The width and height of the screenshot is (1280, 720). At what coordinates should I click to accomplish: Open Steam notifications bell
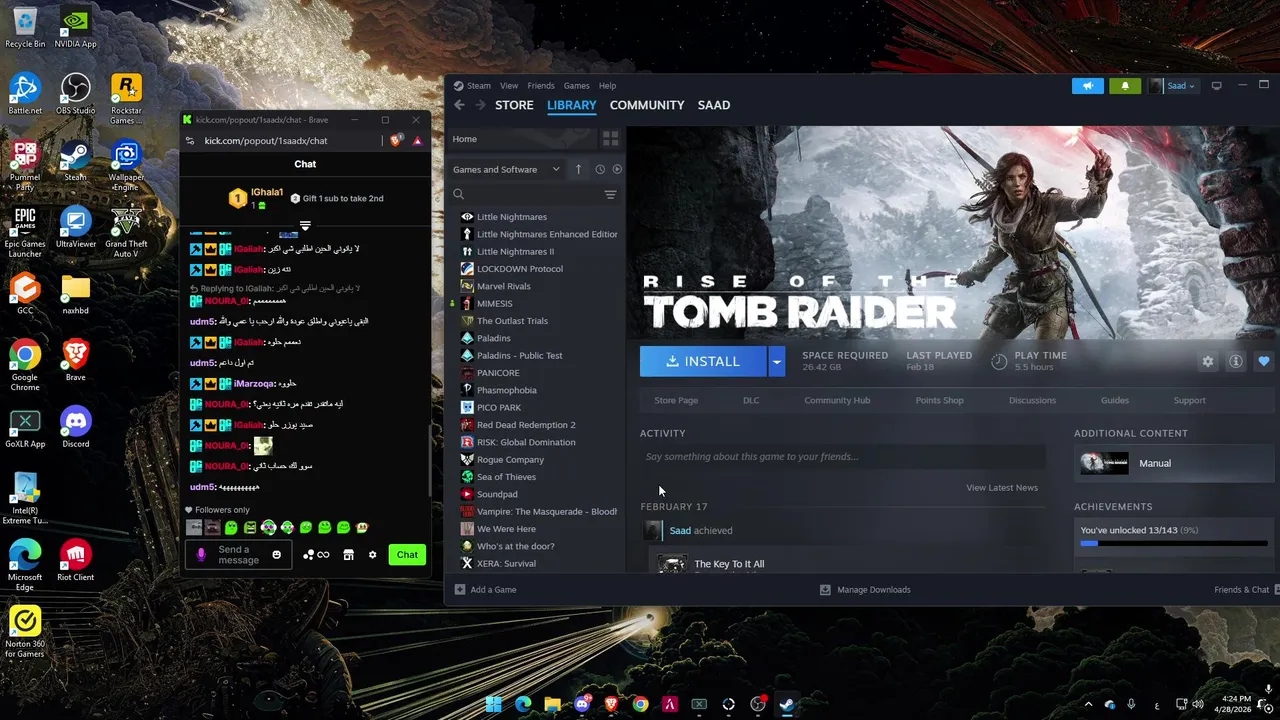click(x=1125, y=86)
